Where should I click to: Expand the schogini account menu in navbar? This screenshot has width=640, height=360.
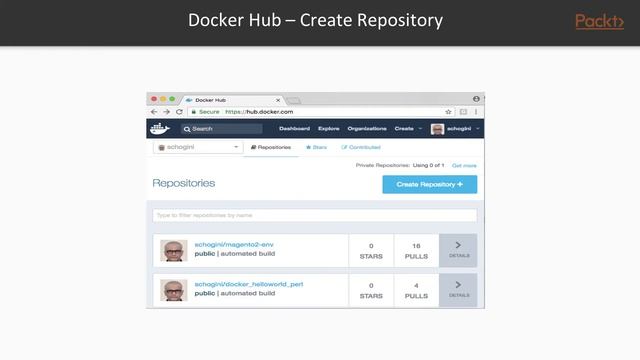pos(463,129)
